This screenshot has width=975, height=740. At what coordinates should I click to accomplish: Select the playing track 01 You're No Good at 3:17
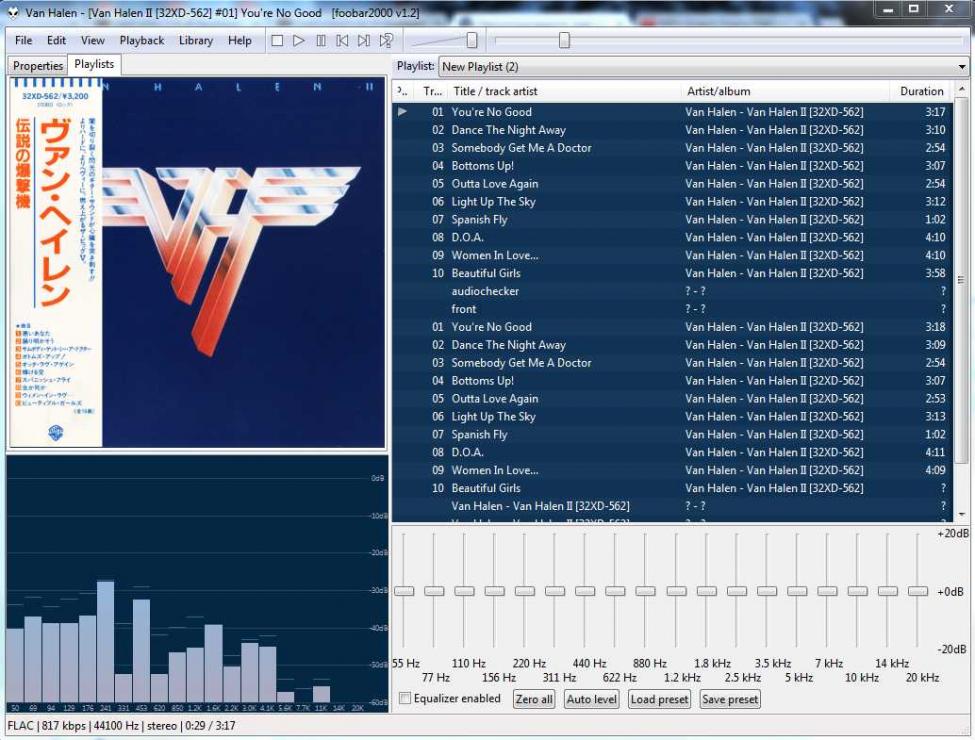click(x=672, y=112)
